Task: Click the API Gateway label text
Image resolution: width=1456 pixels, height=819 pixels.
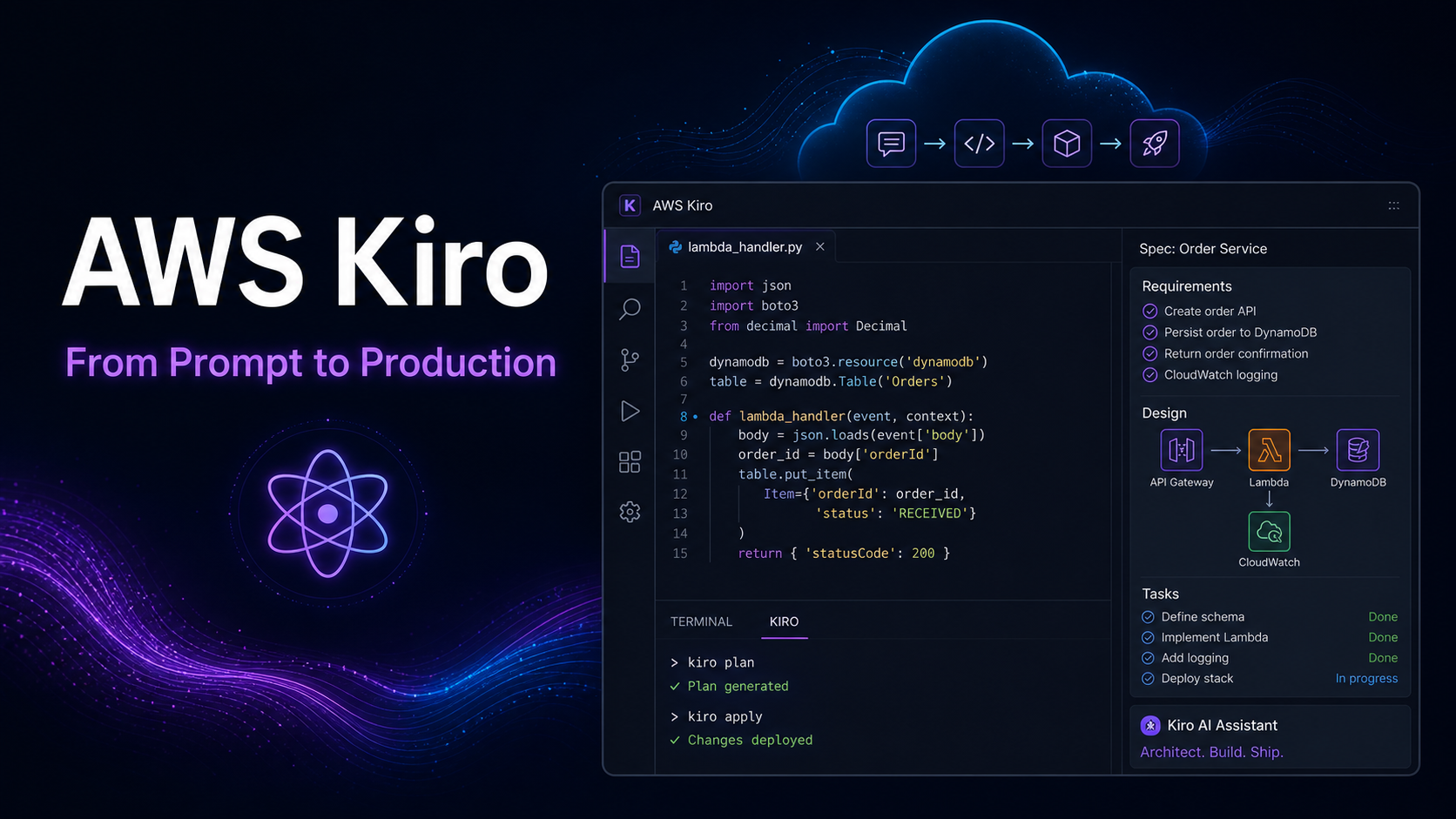Action: coord(1182,482)
